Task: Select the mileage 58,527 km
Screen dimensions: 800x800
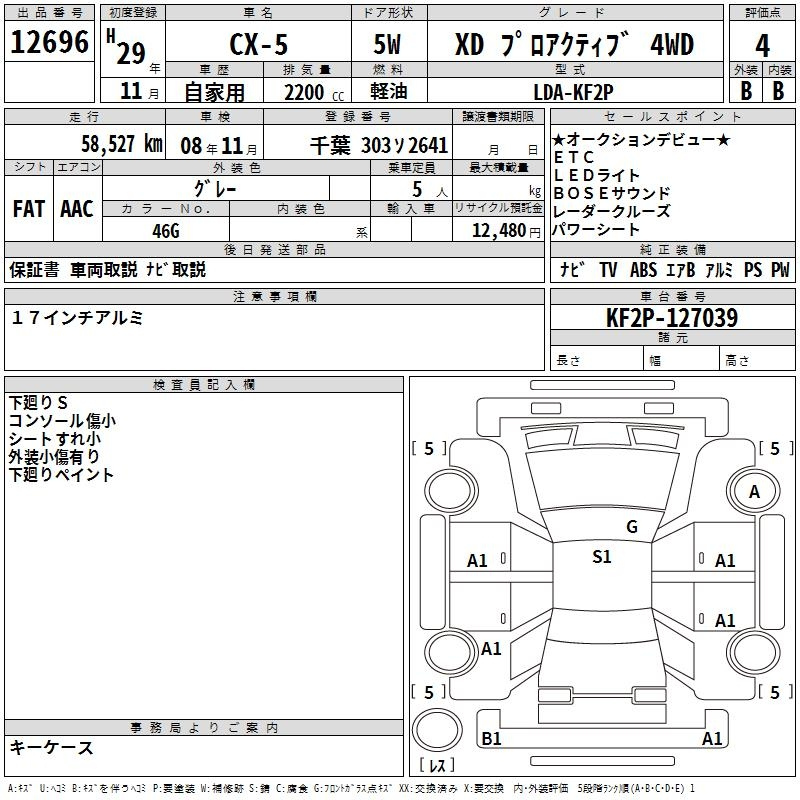Action: (121, 144)
